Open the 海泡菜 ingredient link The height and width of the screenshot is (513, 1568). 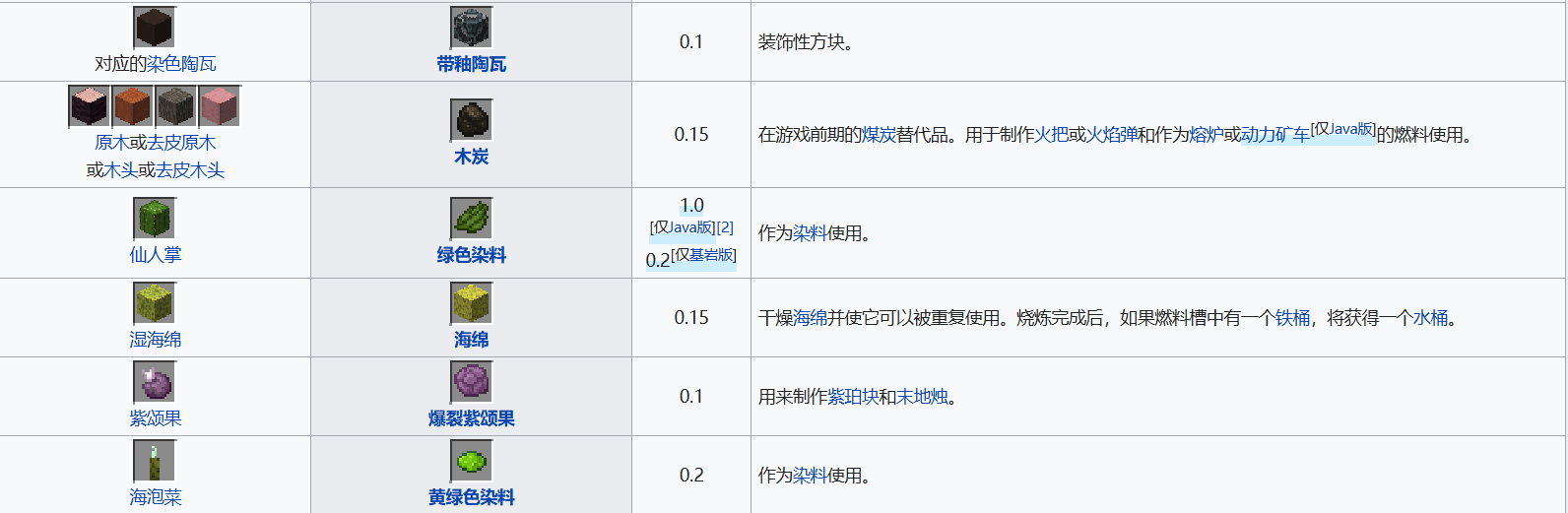coord(155,497)
